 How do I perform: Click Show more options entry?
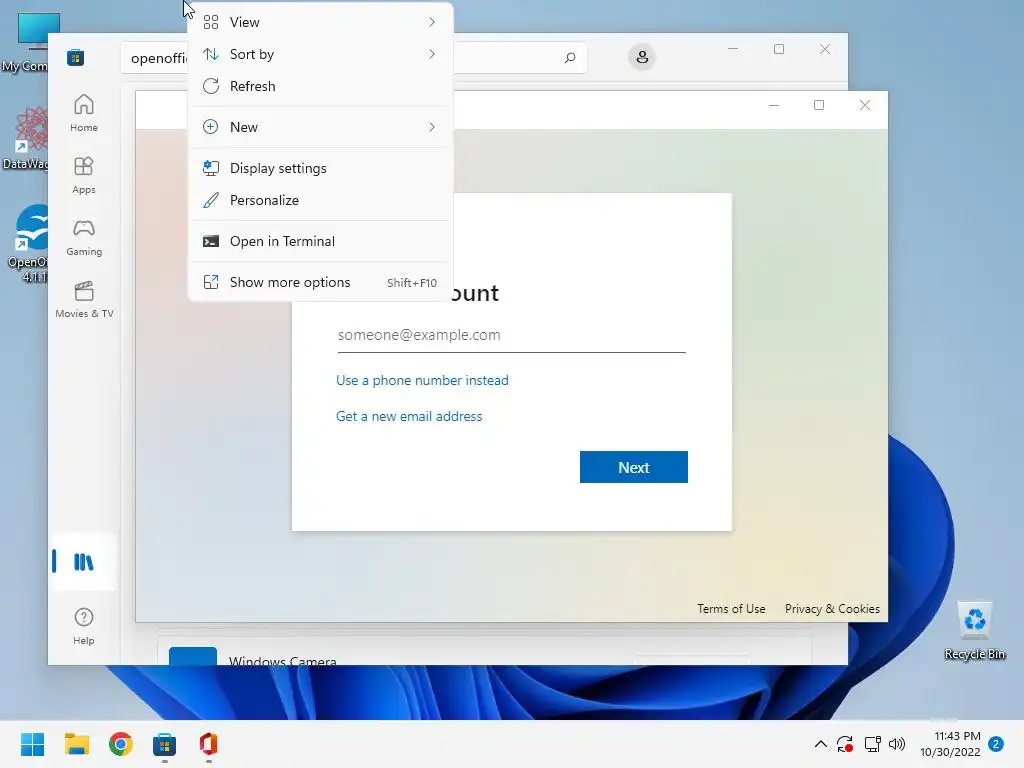pos(320,283)
